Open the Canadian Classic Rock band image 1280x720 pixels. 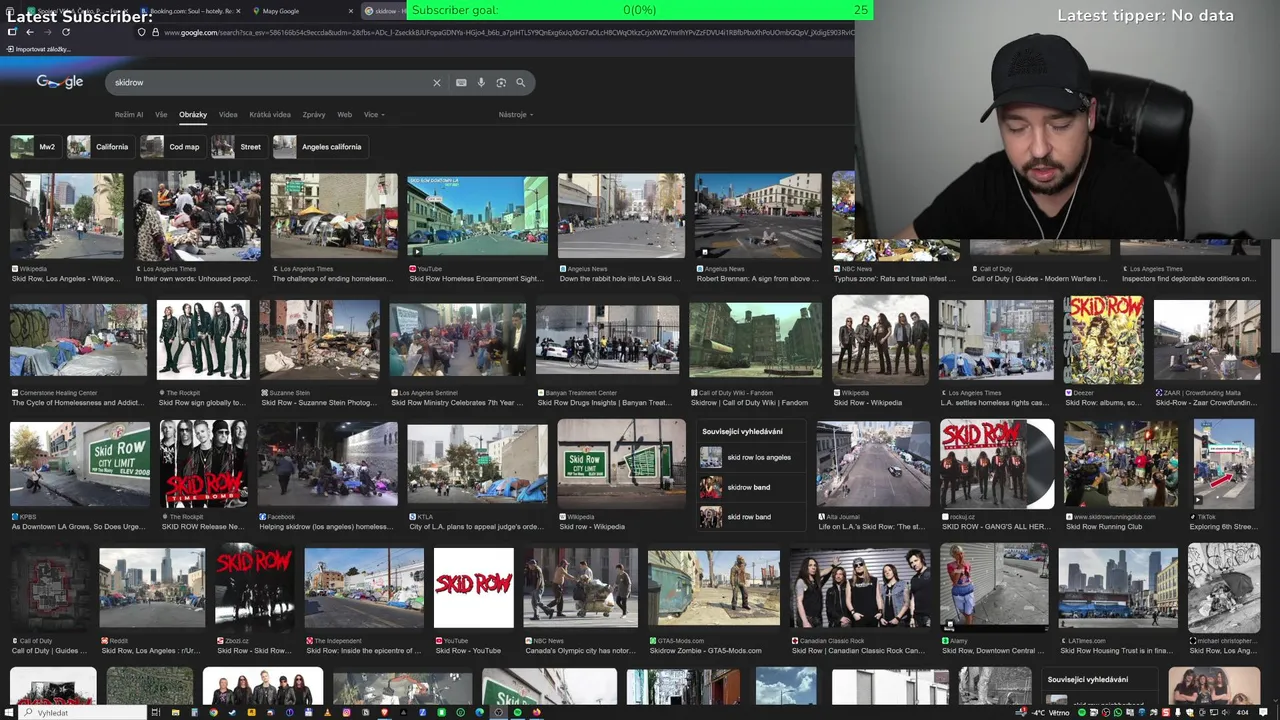click(x=860, y=587)
